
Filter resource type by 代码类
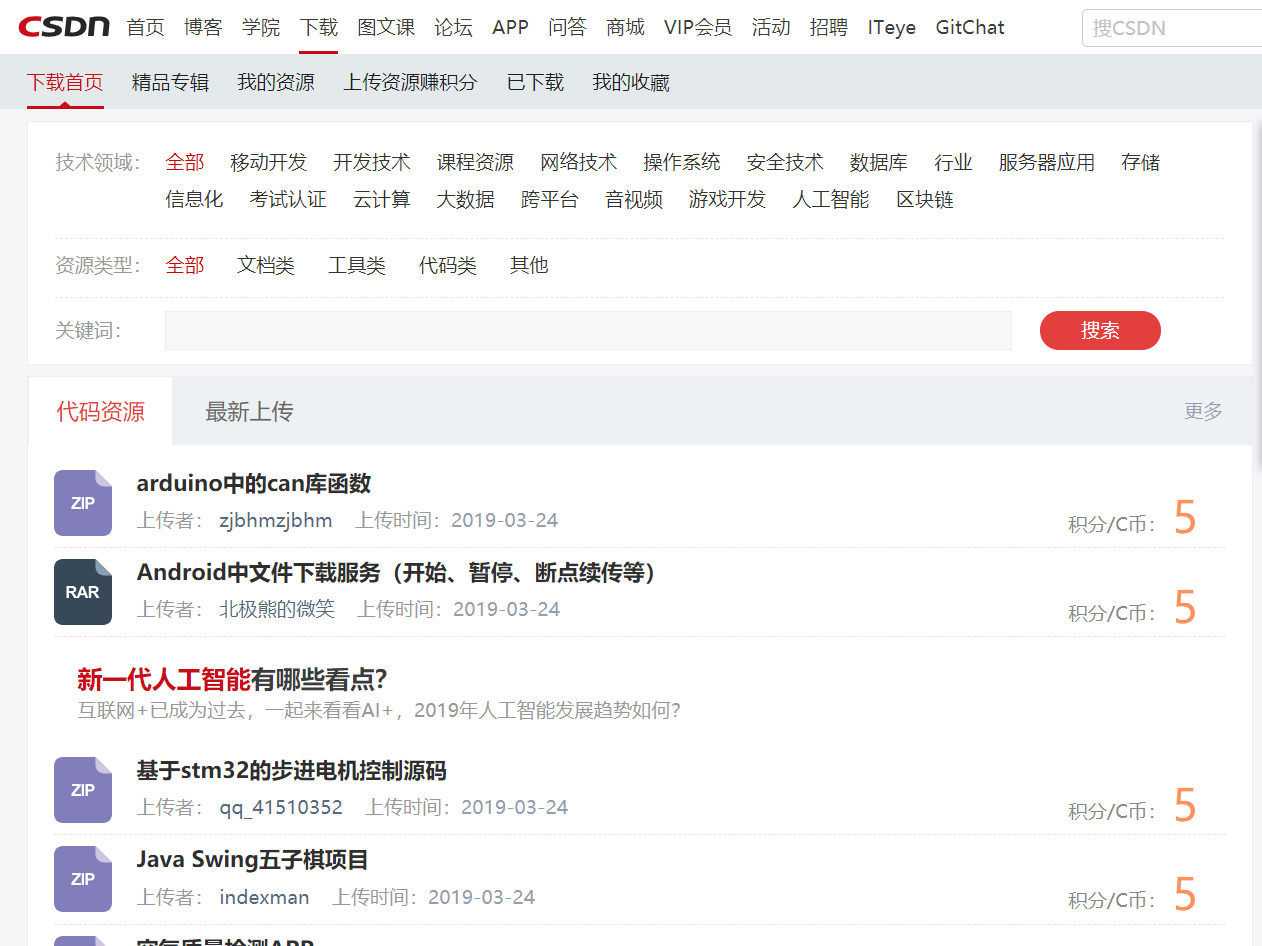click(x=447, y=265)
